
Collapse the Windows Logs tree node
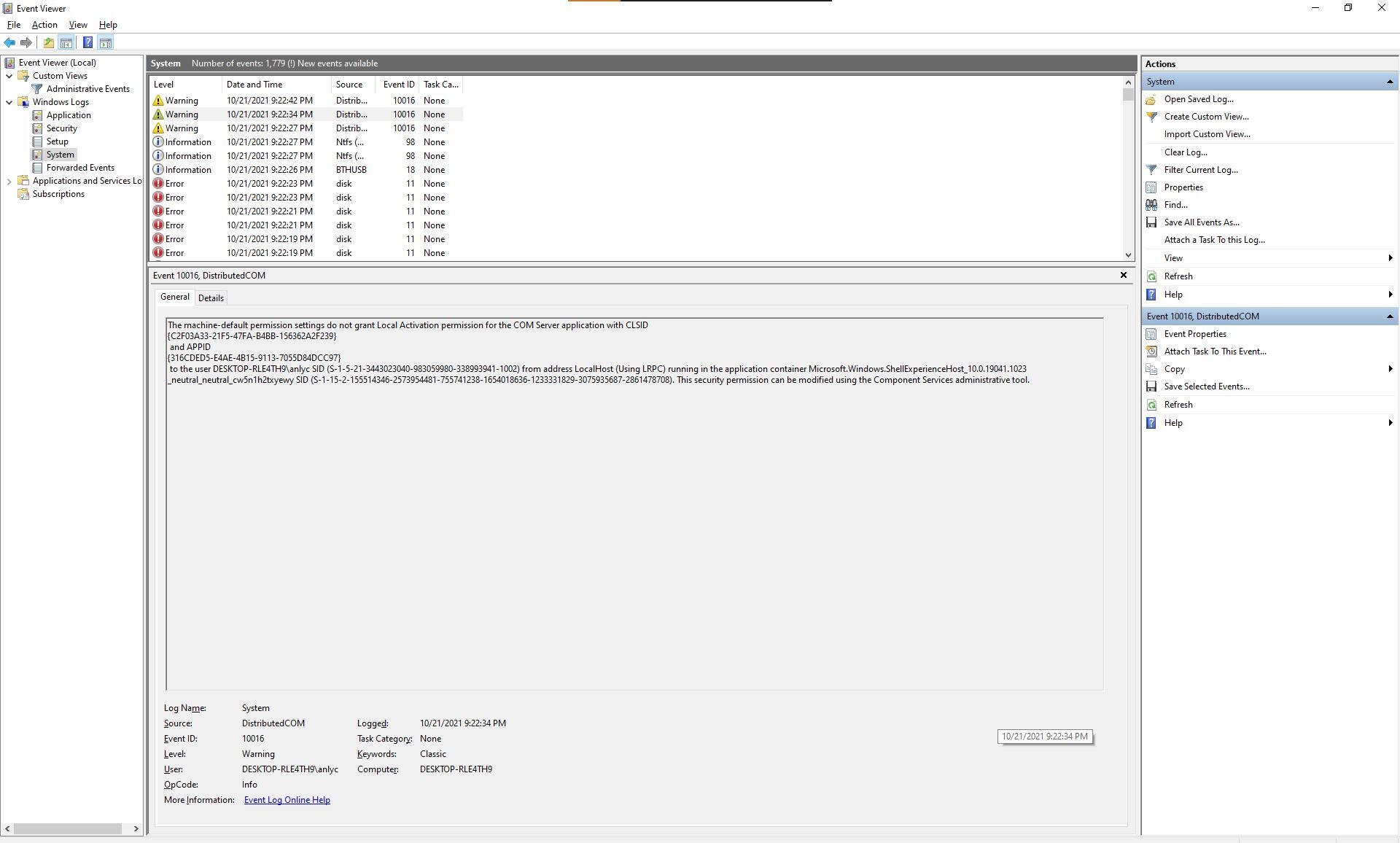click(x=9, y=102)
